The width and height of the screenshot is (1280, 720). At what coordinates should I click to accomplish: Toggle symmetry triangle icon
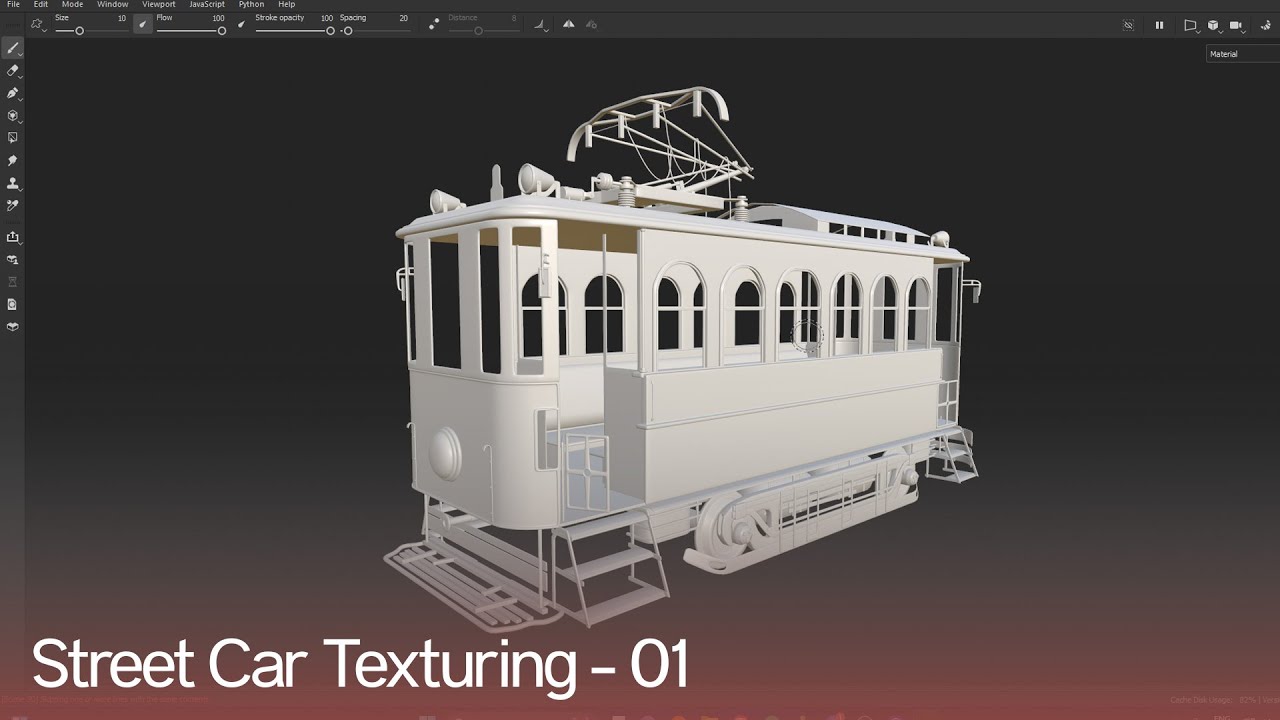point(568,24)
